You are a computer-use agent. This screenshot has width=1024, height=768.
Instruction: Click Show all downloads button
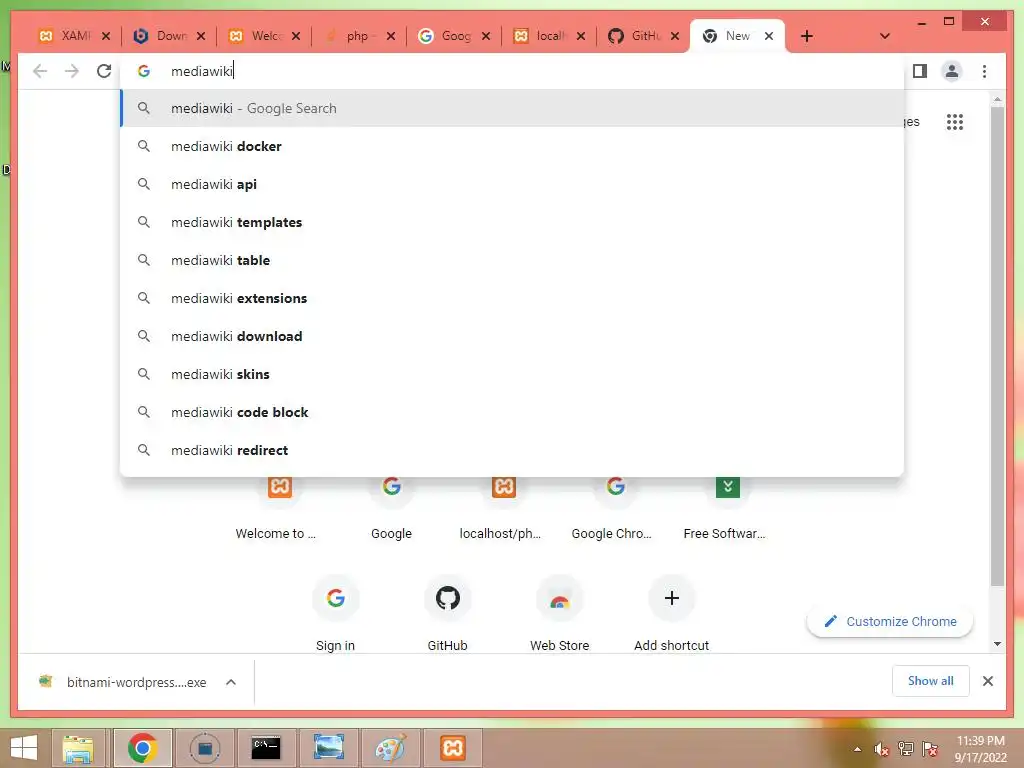[930, 680]
